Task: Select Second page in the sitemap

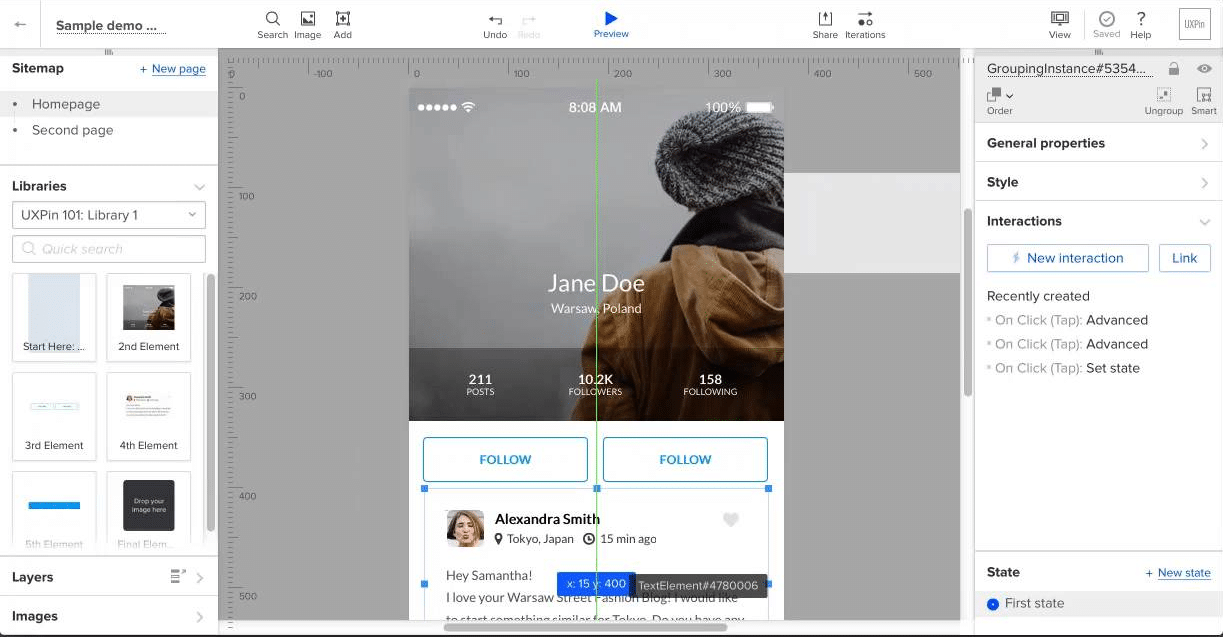Action: point(109,130)
